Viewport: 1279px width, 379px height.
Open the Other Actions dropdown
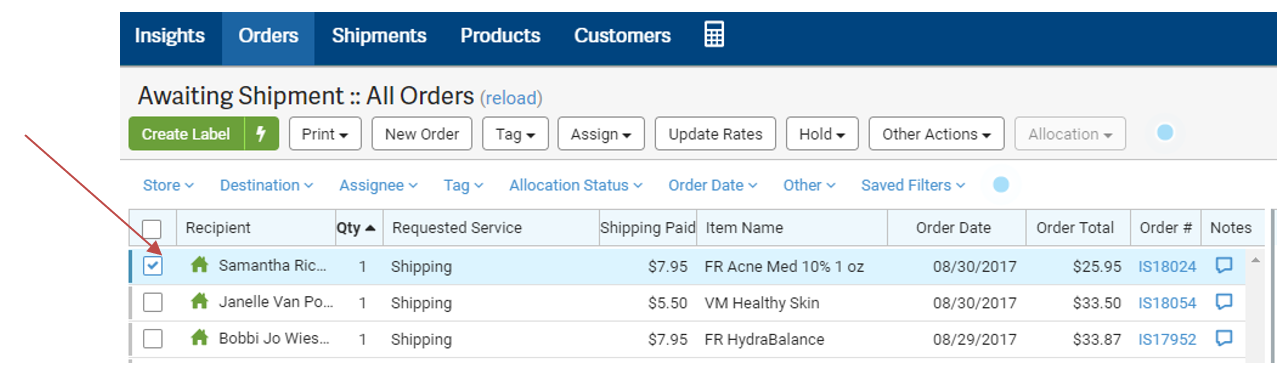point(936,134)
